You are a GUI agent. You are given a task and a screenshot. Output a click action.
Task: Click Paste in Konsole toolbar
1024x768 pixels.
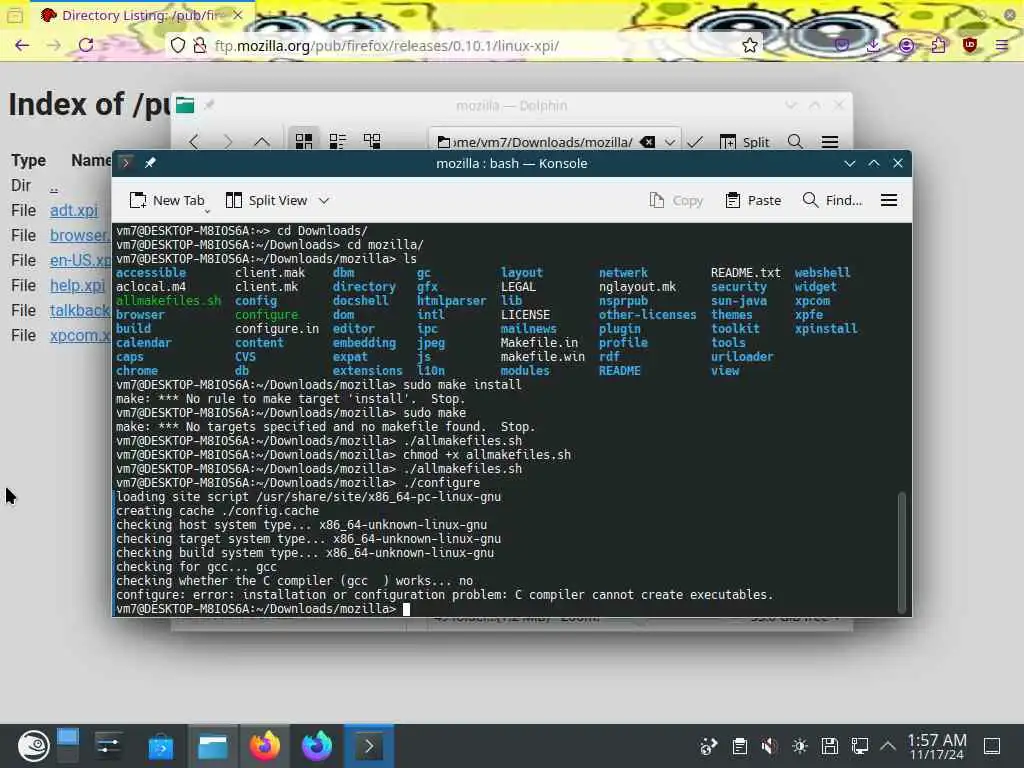[x=753, y=200]
